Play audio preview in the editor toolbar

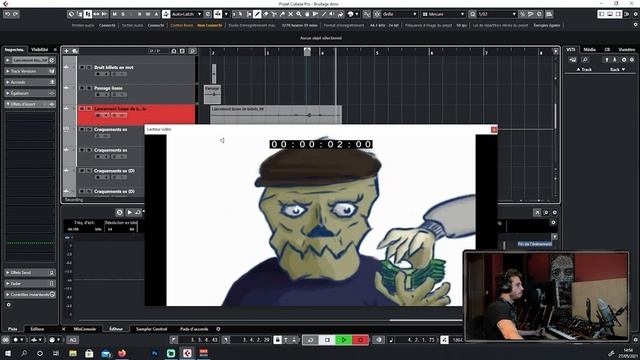(129, 212)
